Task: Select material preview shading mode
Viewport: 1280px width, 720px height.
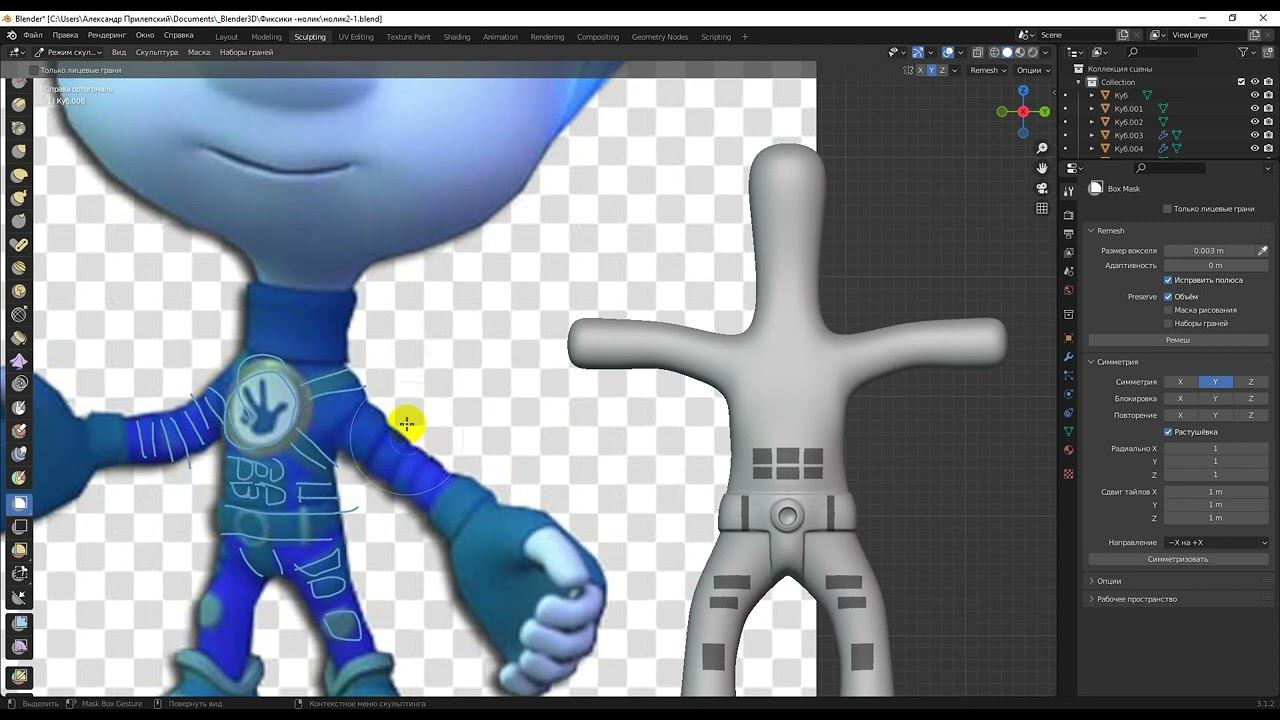Action: point(1020,52)
